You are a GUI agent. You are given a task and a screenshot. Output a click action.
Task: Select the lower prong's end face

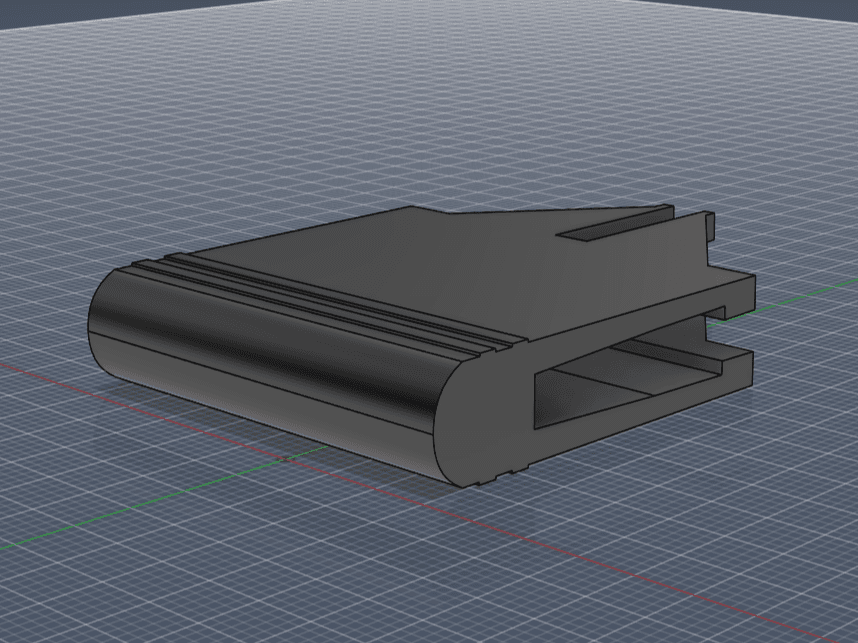740,371
